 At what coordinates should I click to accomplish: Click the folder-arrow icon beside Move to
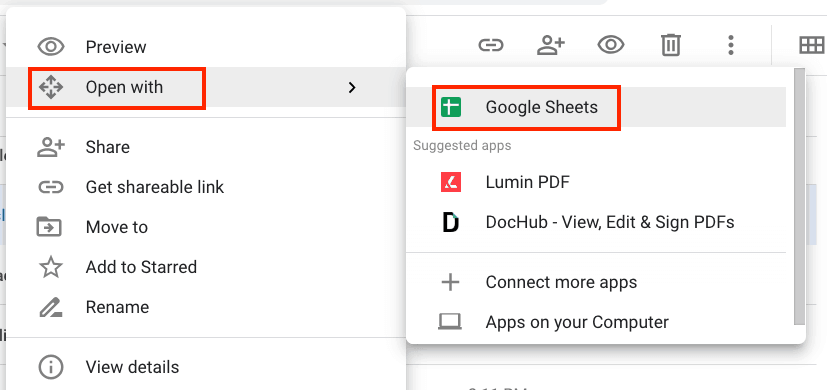49,227
